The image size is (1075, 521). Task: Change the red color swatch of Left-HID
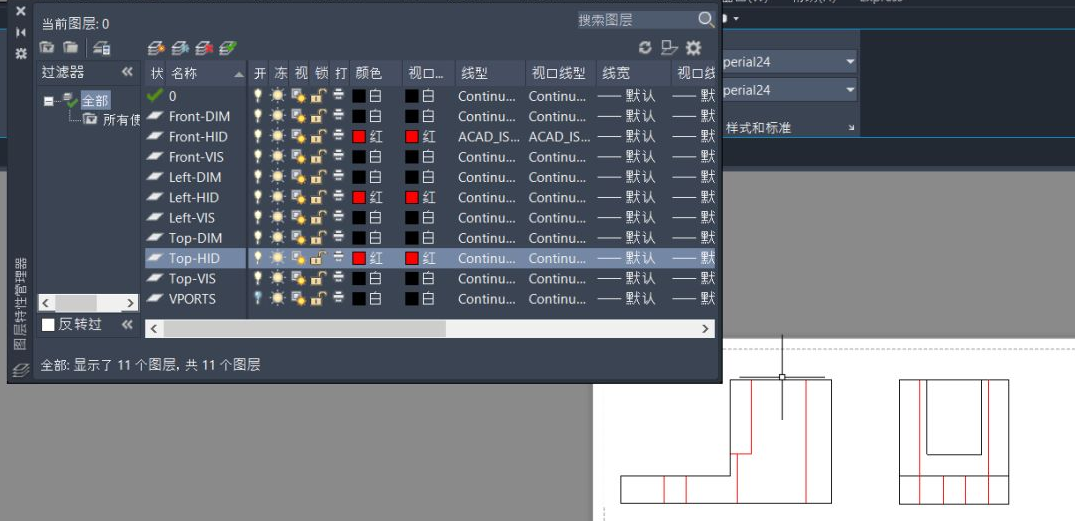point(359,197)
